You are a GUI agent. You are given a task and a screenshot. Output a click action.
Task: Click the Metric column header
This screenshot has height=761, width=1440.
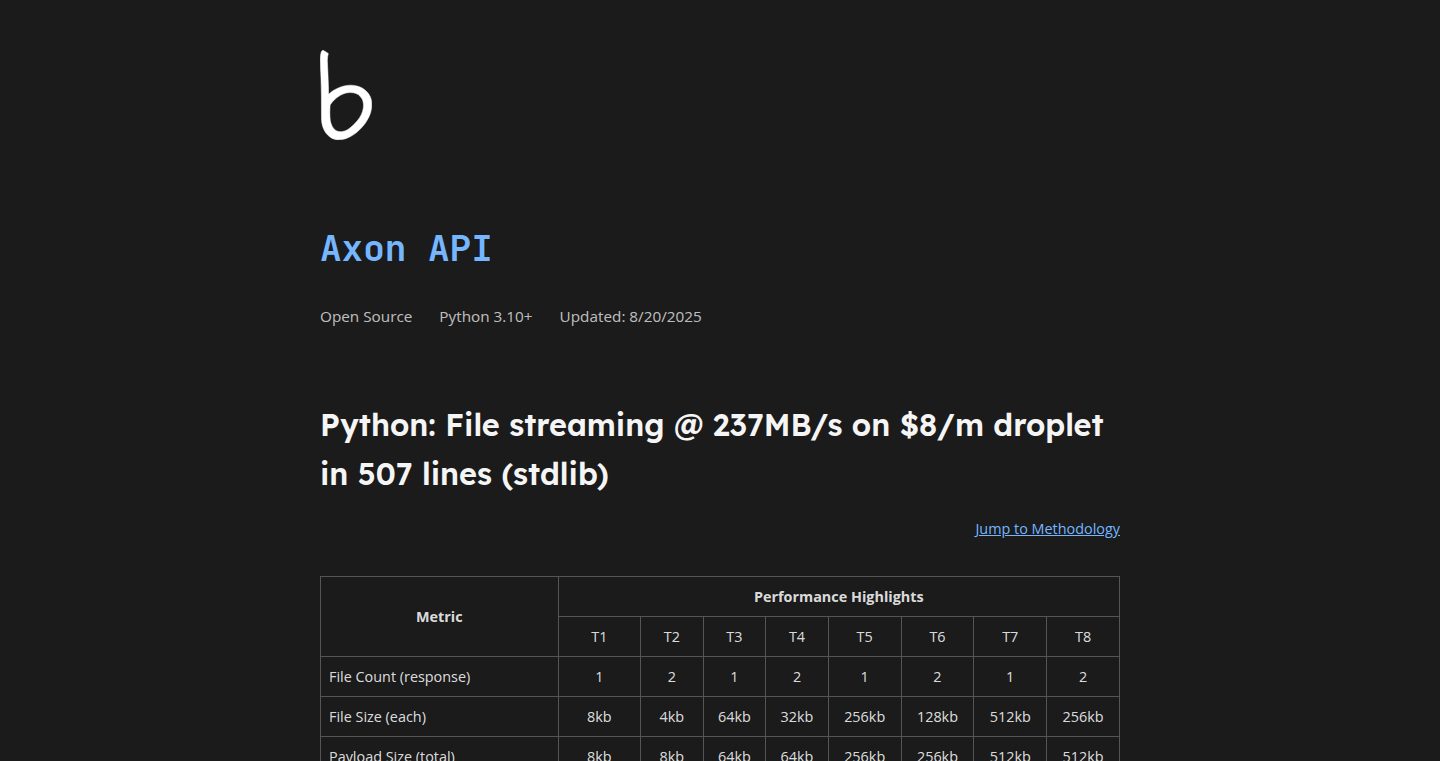coord(439,617)
